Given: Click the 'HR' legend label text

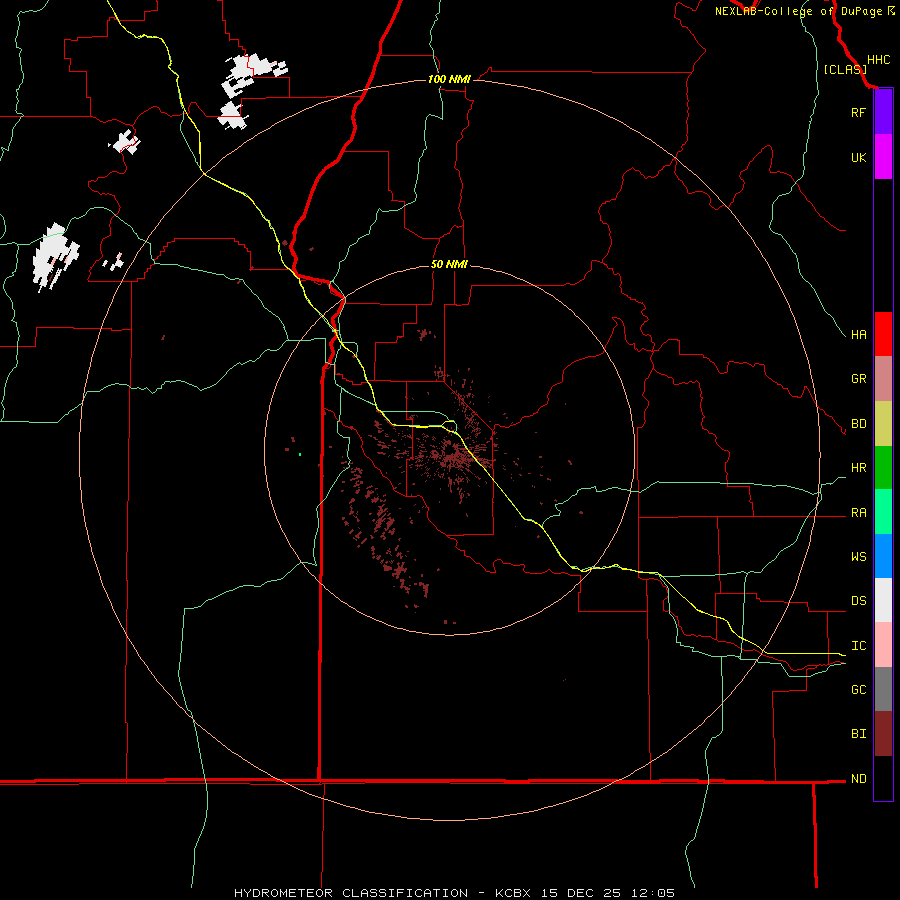Looking at the screenshot, I should [858, 468].
